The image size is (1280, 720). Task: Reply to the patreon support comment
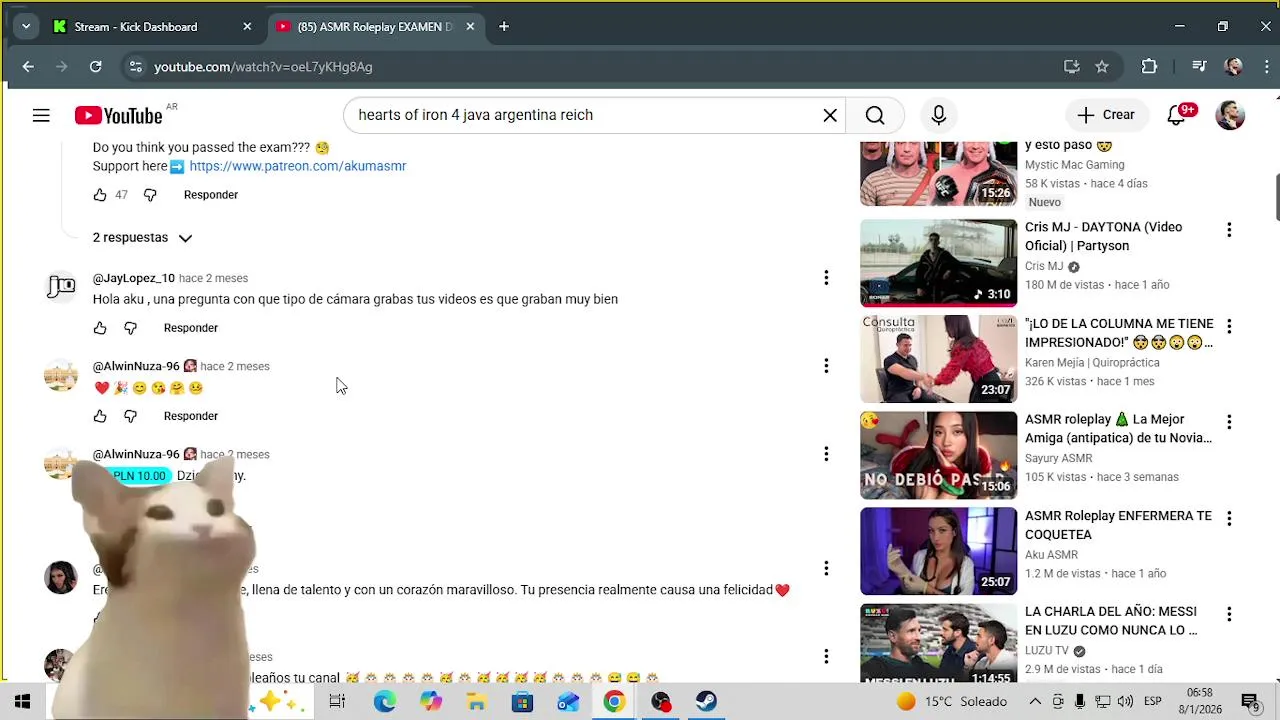[211, 195]
